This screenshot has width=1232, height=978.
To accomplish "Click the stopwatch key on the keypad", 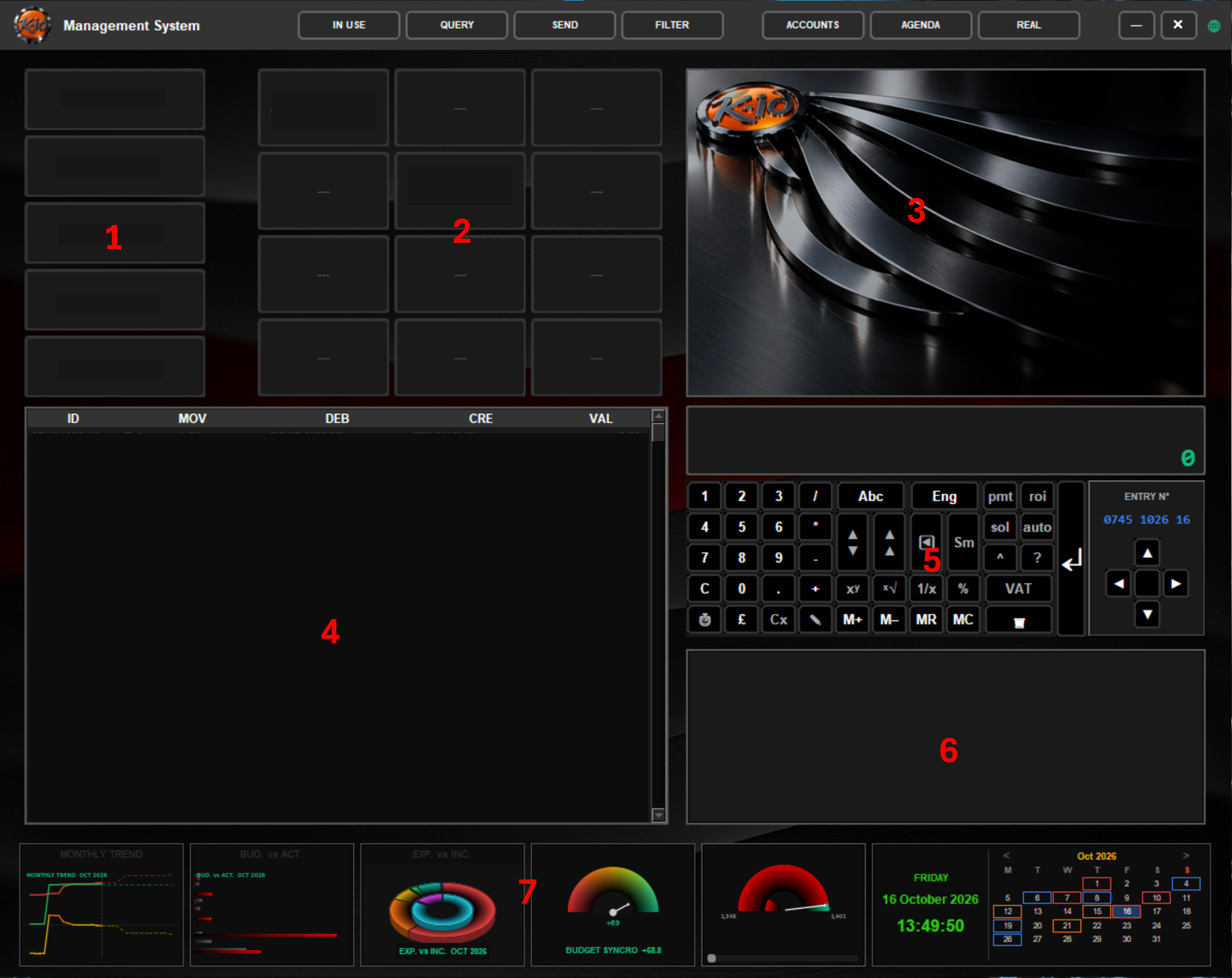I will click(704, 620).
